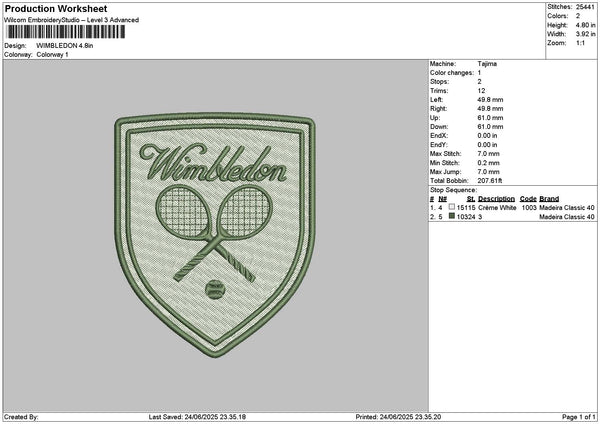The height and width of the screenshot is (424, 600).
Task: Click 'Page 1 of 1' in the footer
Action: coord(579,417)
